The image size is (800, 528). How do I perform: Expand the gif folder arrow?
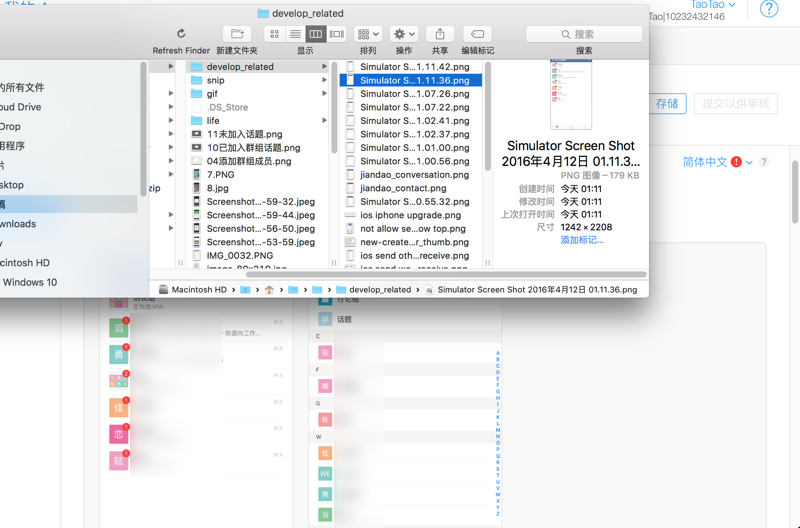[324, 94]
